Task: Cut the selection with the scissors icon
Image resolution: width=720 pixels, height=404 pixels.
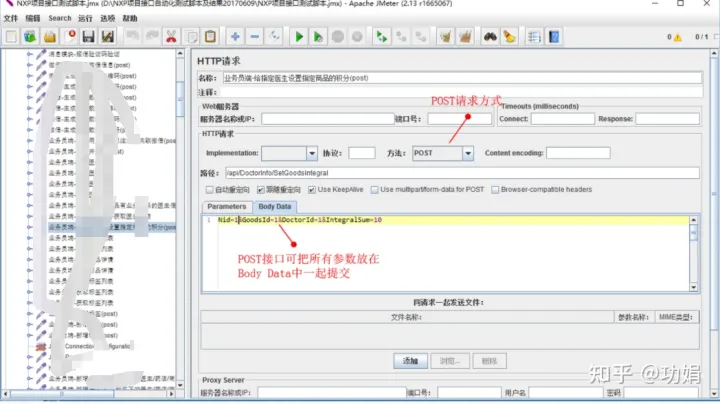Action: click(171, 37)
